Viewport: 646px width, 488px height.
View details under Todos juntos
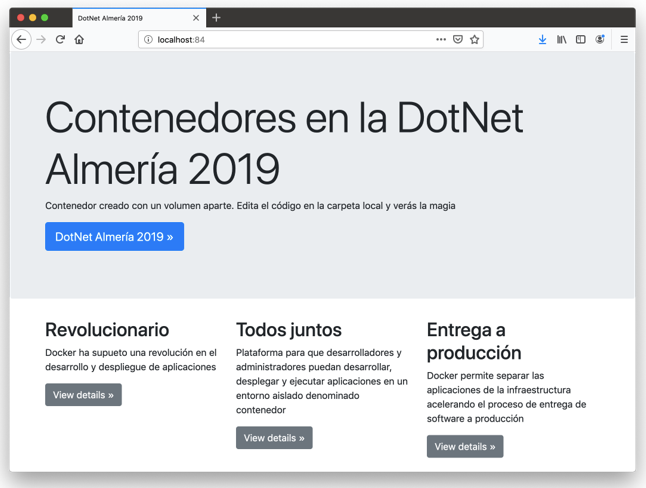click(x=274, y=438)
